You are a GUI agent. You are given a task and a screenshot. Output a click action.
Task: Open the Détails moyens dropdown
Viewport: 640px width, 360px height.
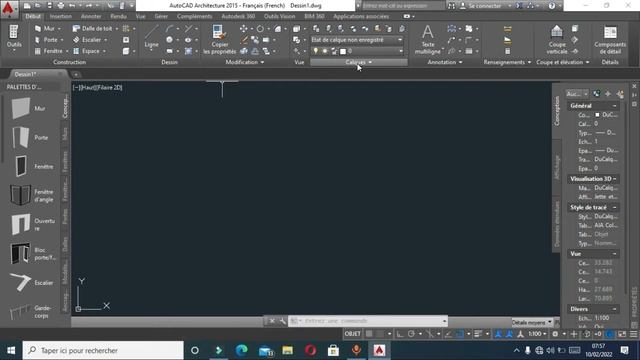point(532,322)
